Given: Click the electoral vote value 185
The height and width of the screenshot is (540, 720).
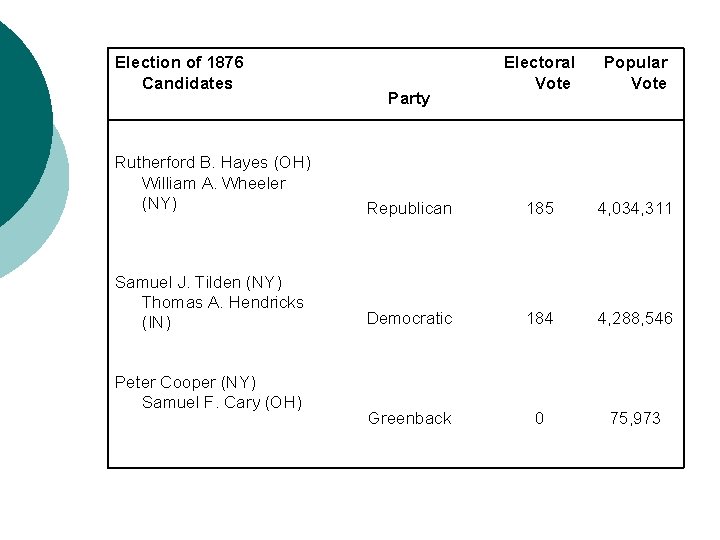Looking at the screenshot, I should click(x=540, y=208).
